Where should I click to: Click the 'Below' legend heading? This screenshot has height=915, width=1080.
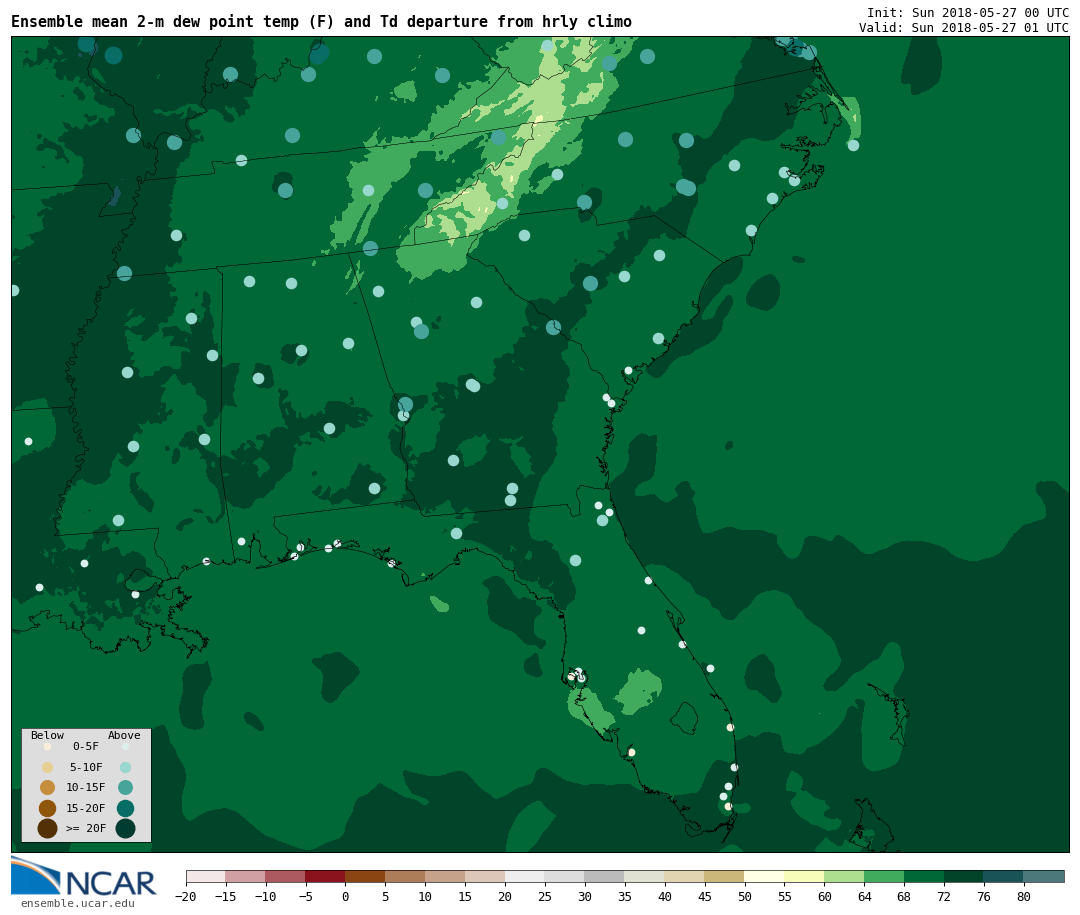(x=48, y=735)
